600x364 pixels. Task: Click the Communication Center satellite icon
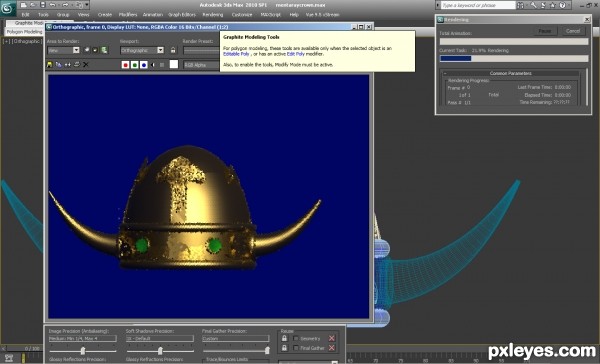543,5
